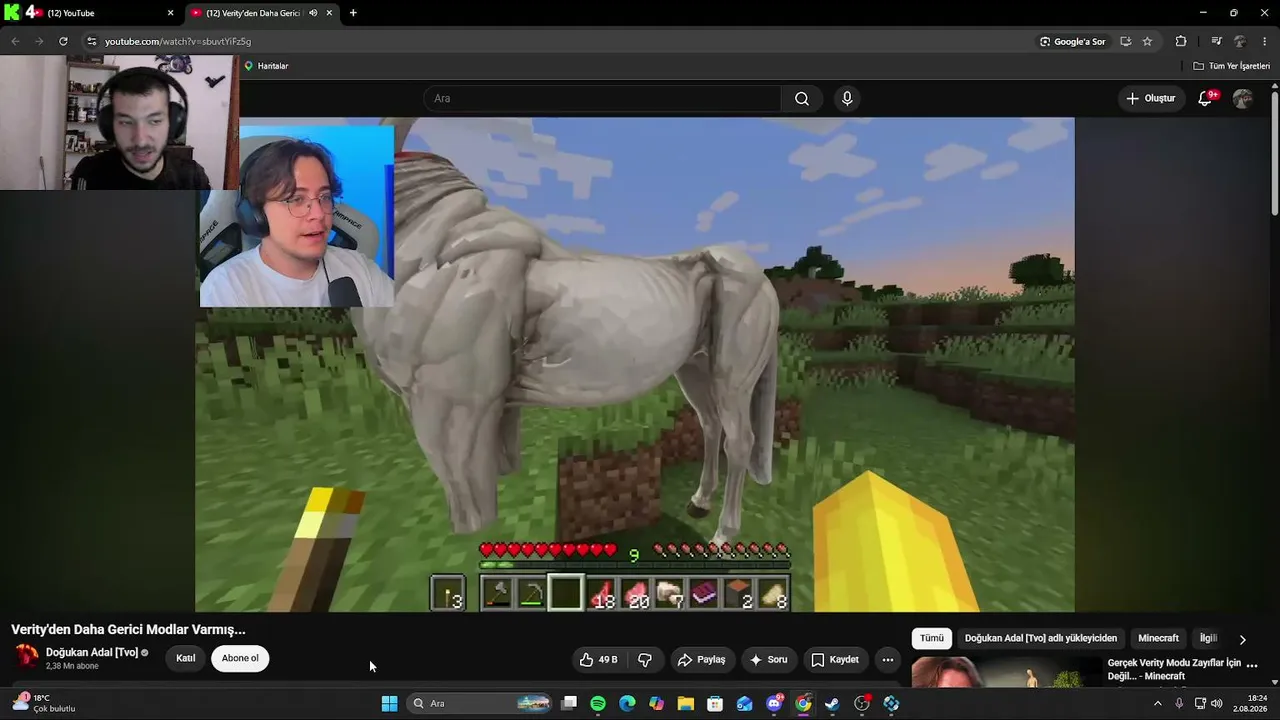Viewport: 1280px width, 720px height.
Task: Open YouTube notifications bell
Action: (1205, 98)
